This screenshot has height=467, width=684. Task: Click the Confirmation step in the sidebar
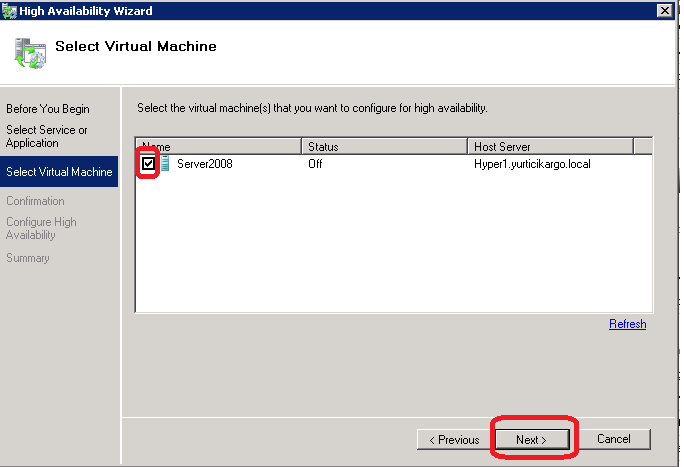pos(35,201)
